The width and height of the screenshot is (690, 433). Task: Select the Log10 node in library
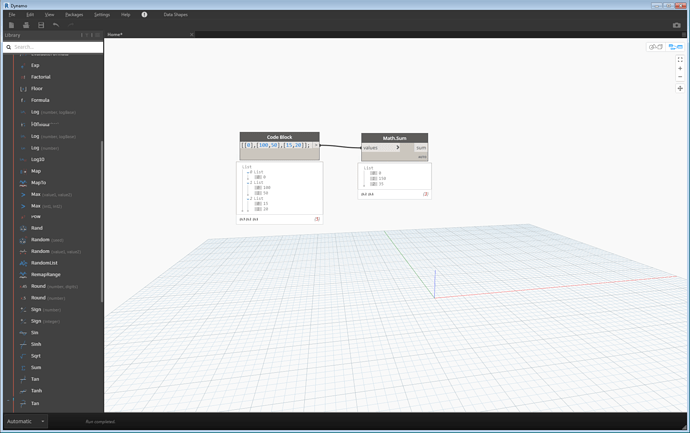click(x=38, y=159)
